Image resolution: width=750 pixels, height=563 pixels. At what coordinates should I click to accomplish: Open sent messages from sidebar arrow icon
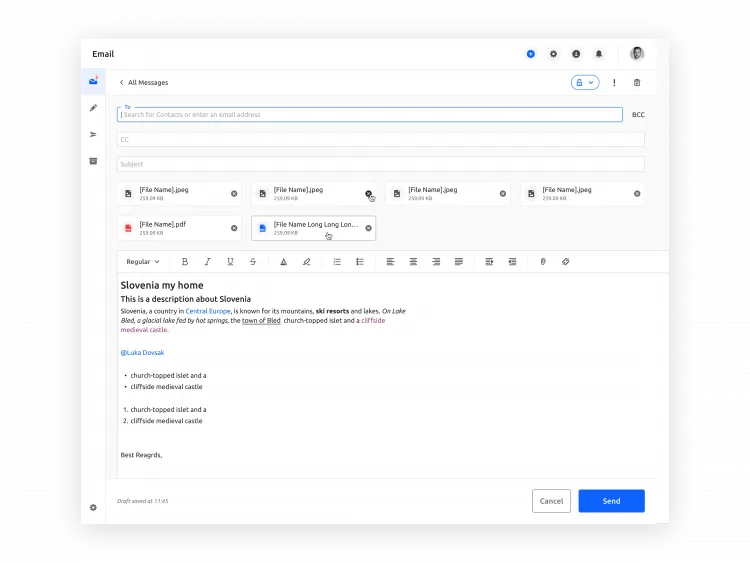pos(93,134)
